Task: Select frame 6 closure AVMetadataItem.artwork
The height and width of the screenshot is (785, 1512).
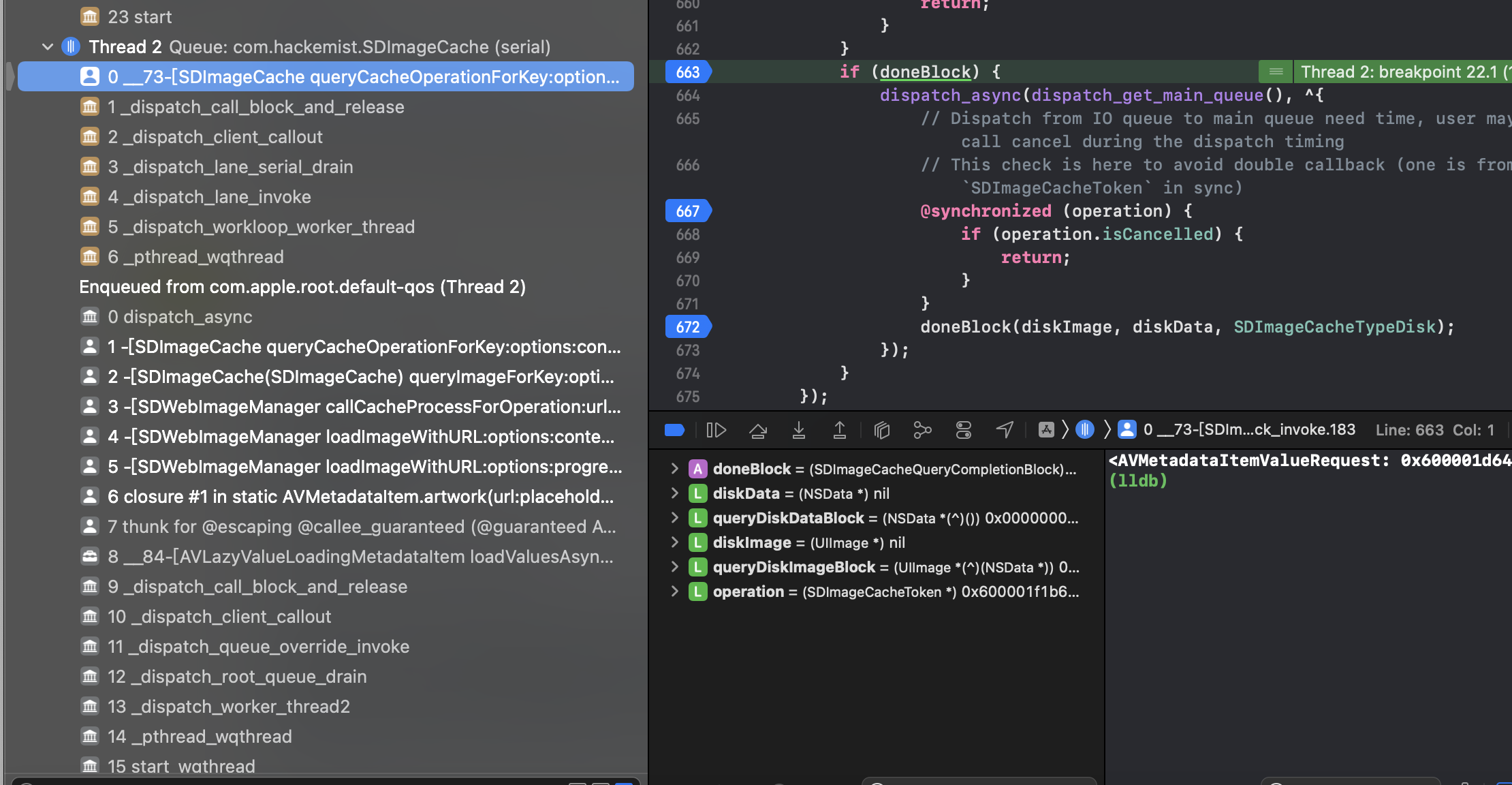Action: tap(326, 497)
